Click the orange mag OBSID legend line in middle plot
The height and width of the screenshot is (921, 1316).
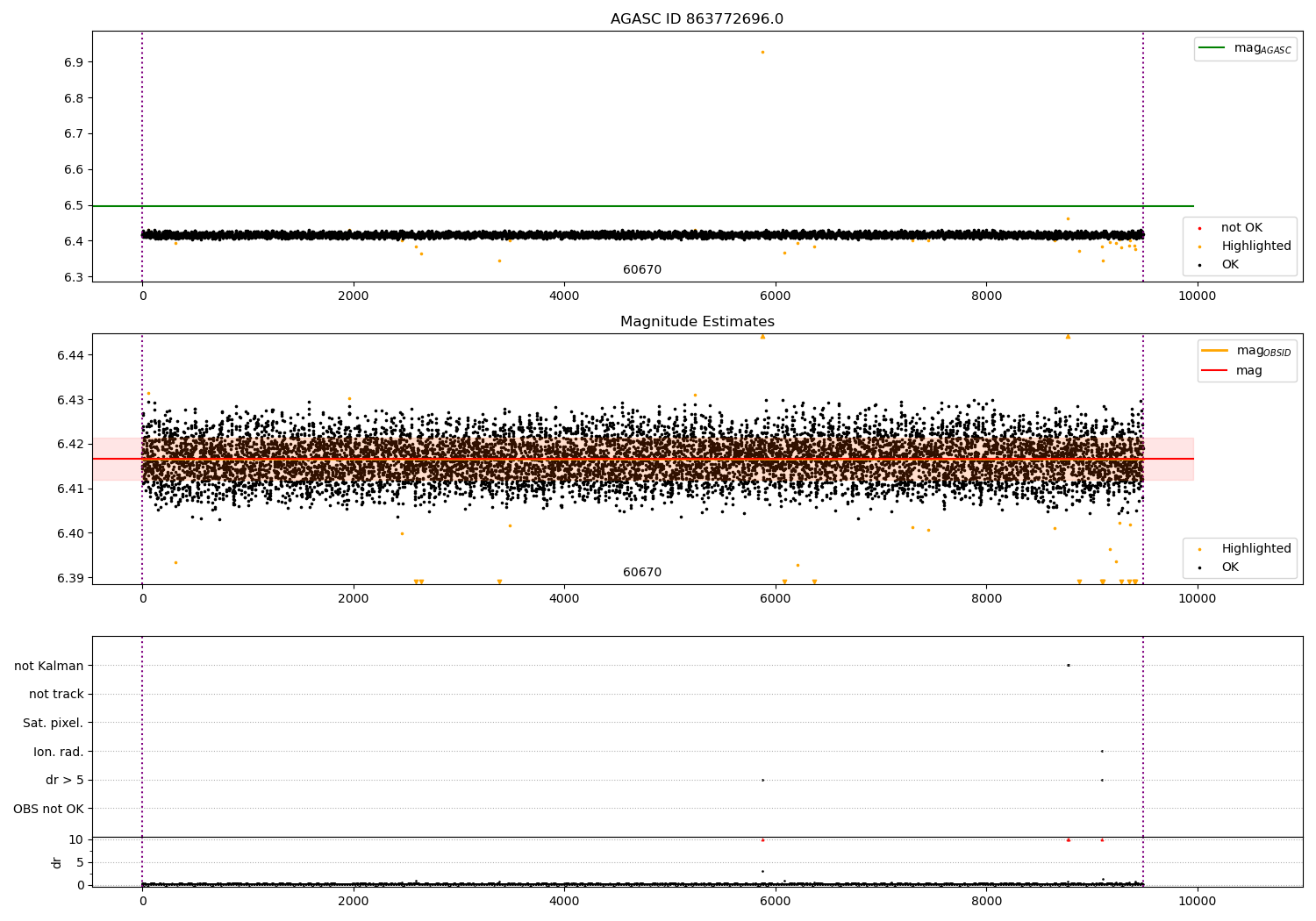tap(1215, 351)
